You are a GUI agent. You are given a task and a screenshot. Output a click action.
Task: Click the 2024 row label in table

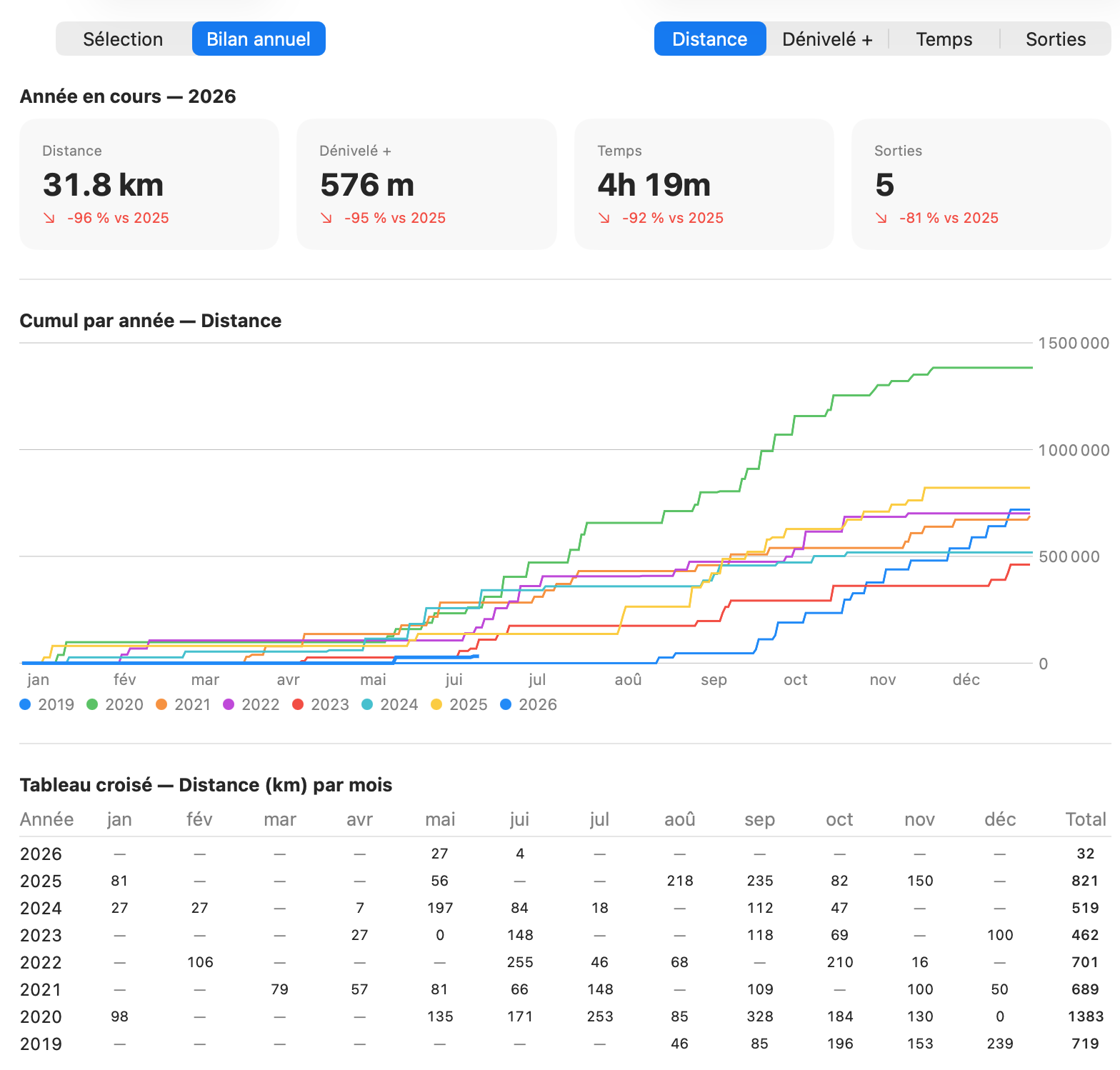[41, 908]
